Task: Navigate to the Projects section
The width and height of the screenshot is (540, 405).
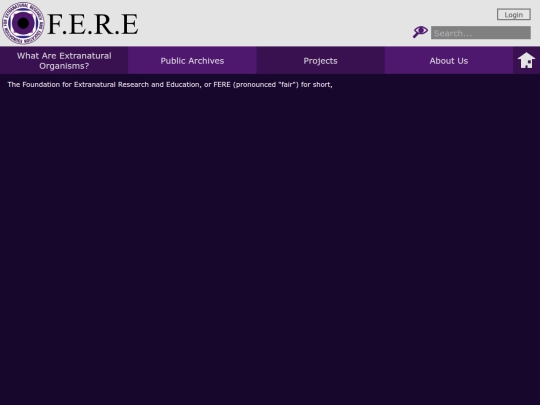Action: click(320, 61)
